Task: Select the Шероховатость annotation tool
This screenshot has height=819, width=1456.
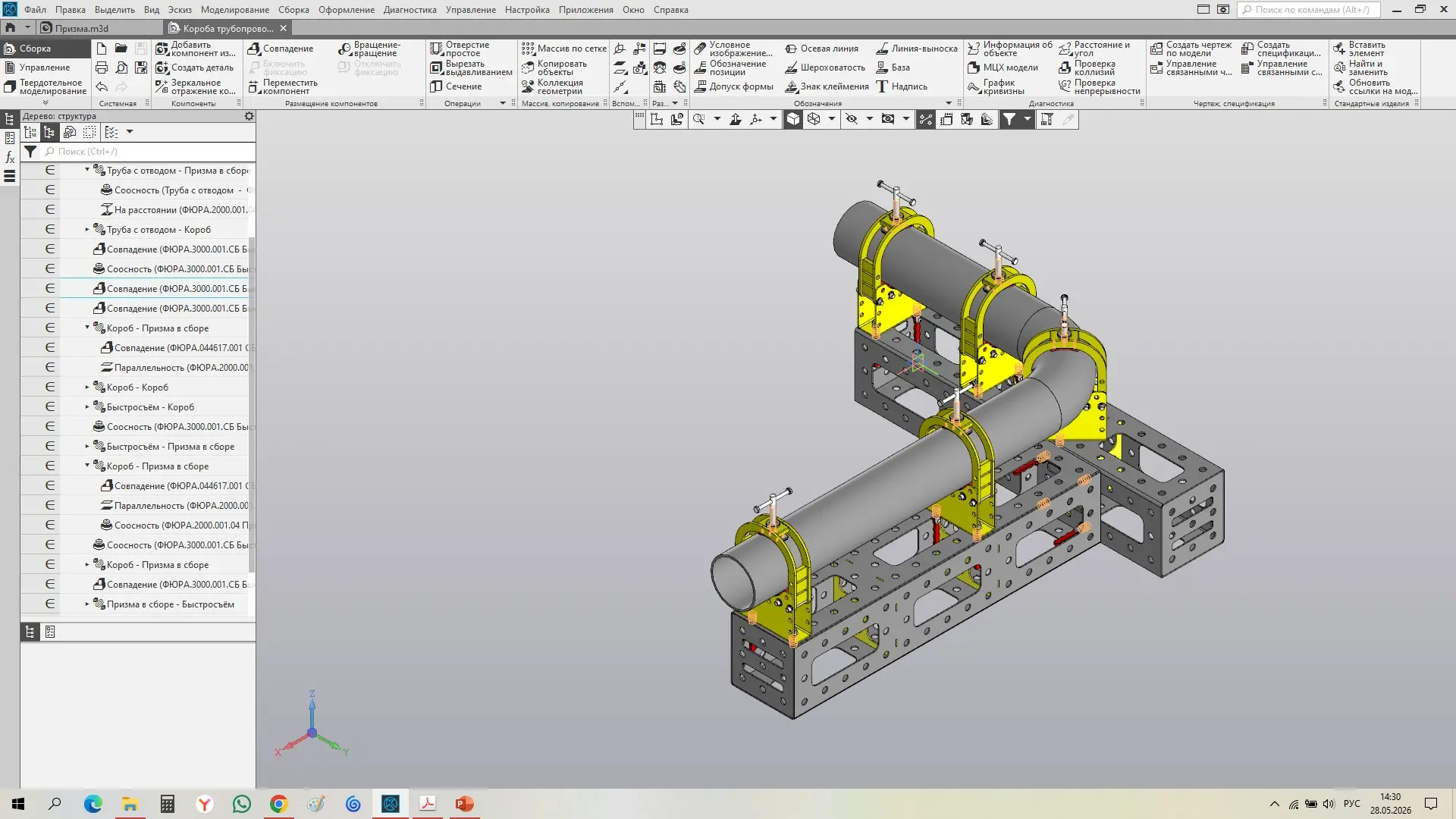Action: 825,67
